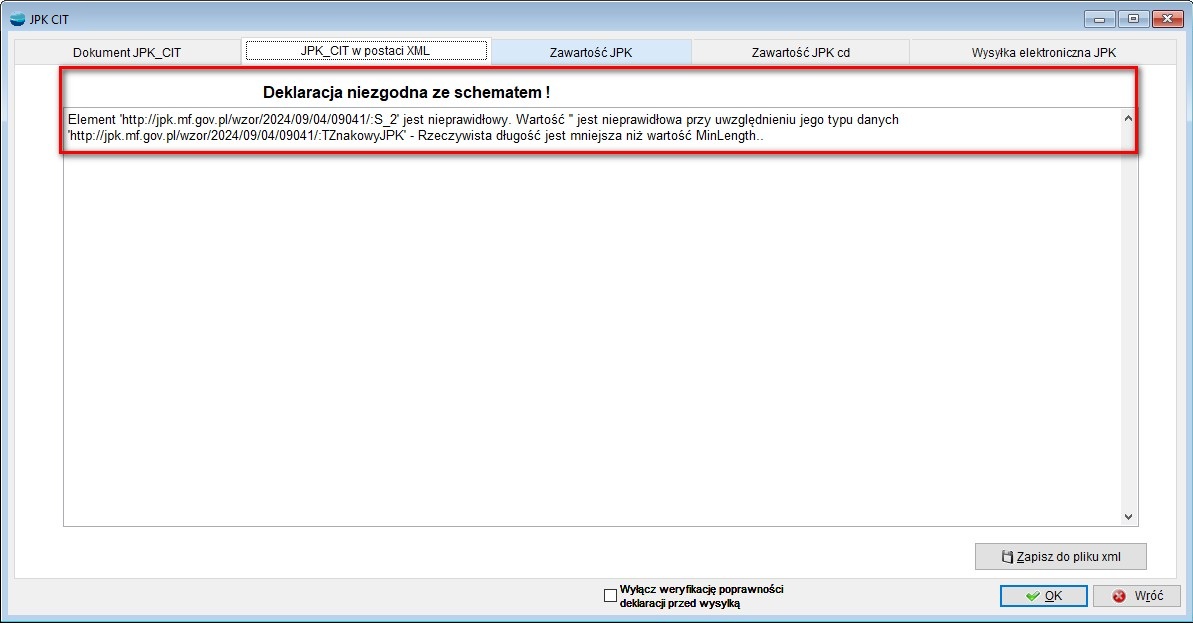Select the JPK_CIT w postaci XML tab
The width and height of the screenshot is (1193, 624).
pos(366,50)
